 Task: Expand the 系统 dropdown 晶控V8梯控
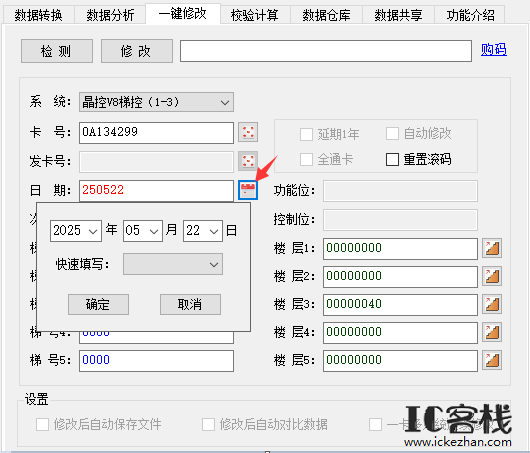[x=156, y=102]
